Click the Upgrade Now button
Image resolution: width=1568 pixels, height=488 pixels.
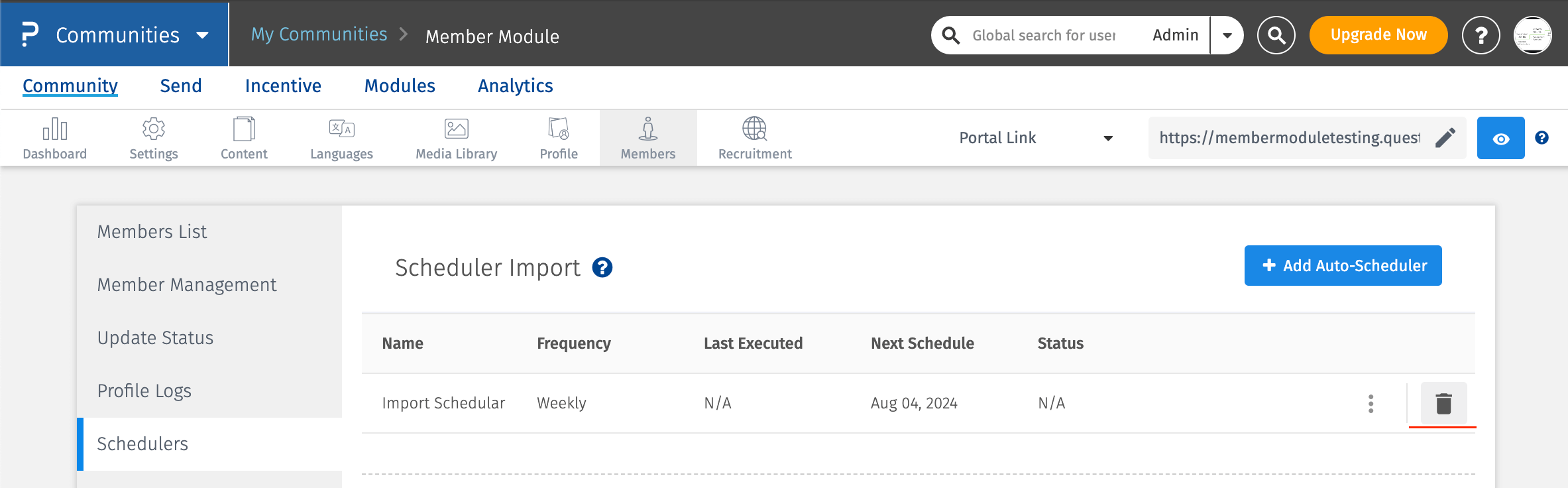[x=1378, y=35]
